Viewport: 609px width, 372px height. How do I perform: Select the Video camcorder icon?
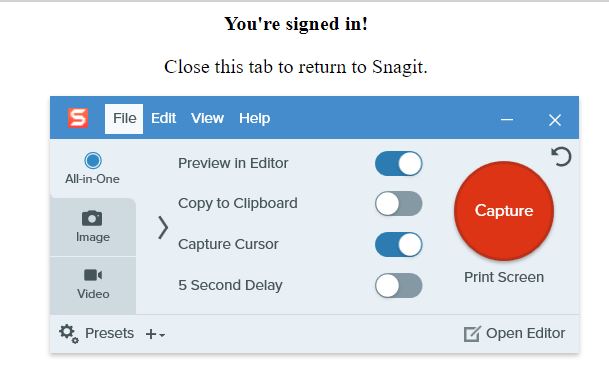point(93,275)
